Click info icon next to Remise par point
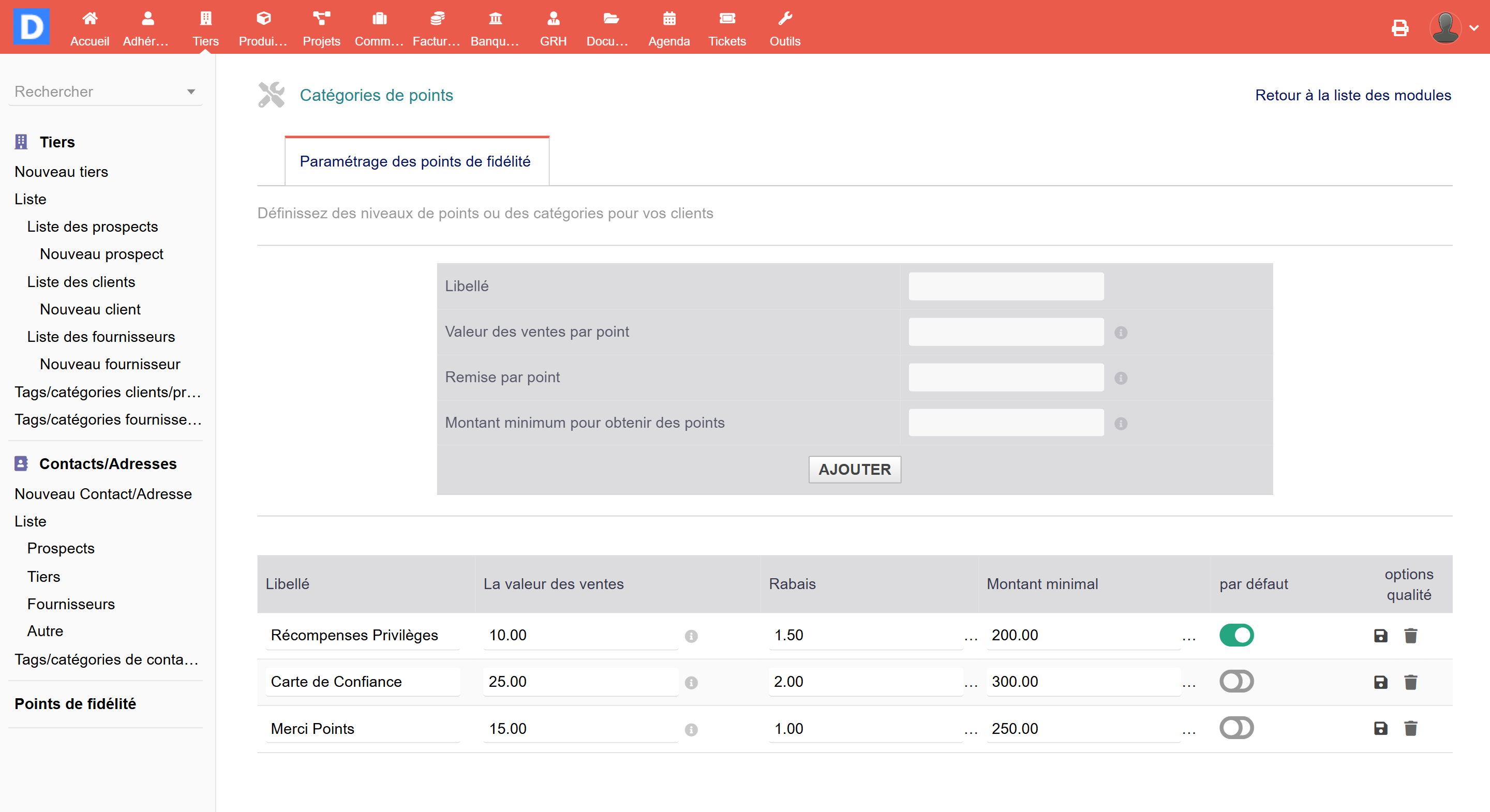The height and width of the screenshot is (812, 1490). (1121, 378)
